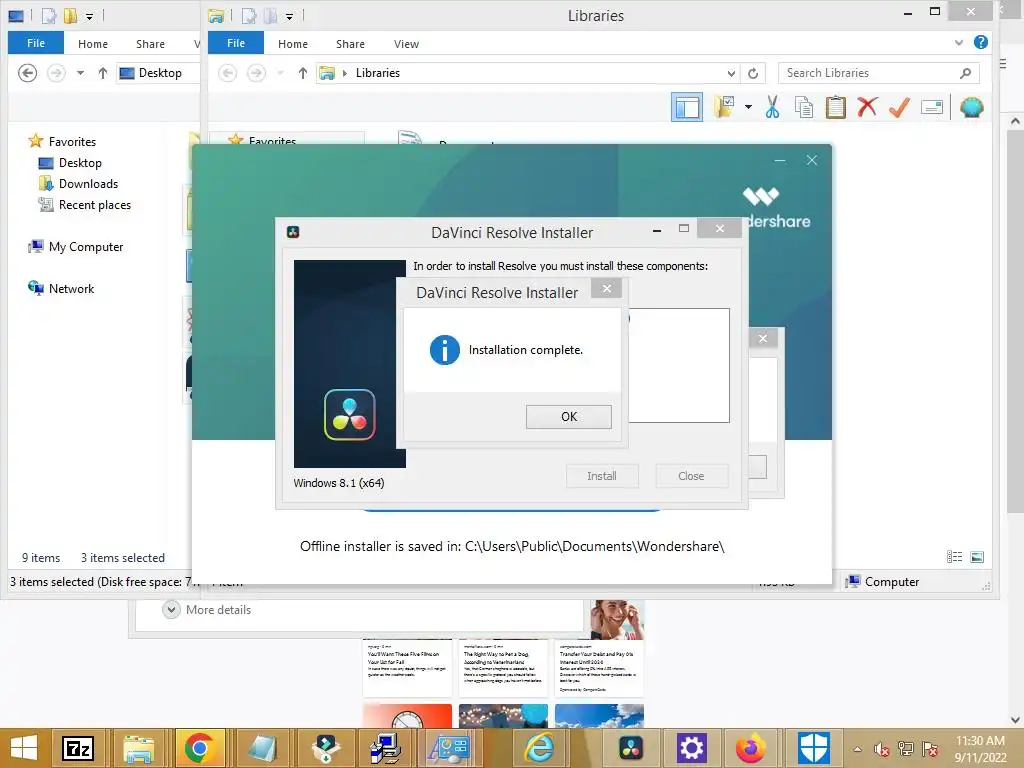This screenshot has height=768, width=1024.
Task: Open View tab in Libraries window
Action: 406,44
